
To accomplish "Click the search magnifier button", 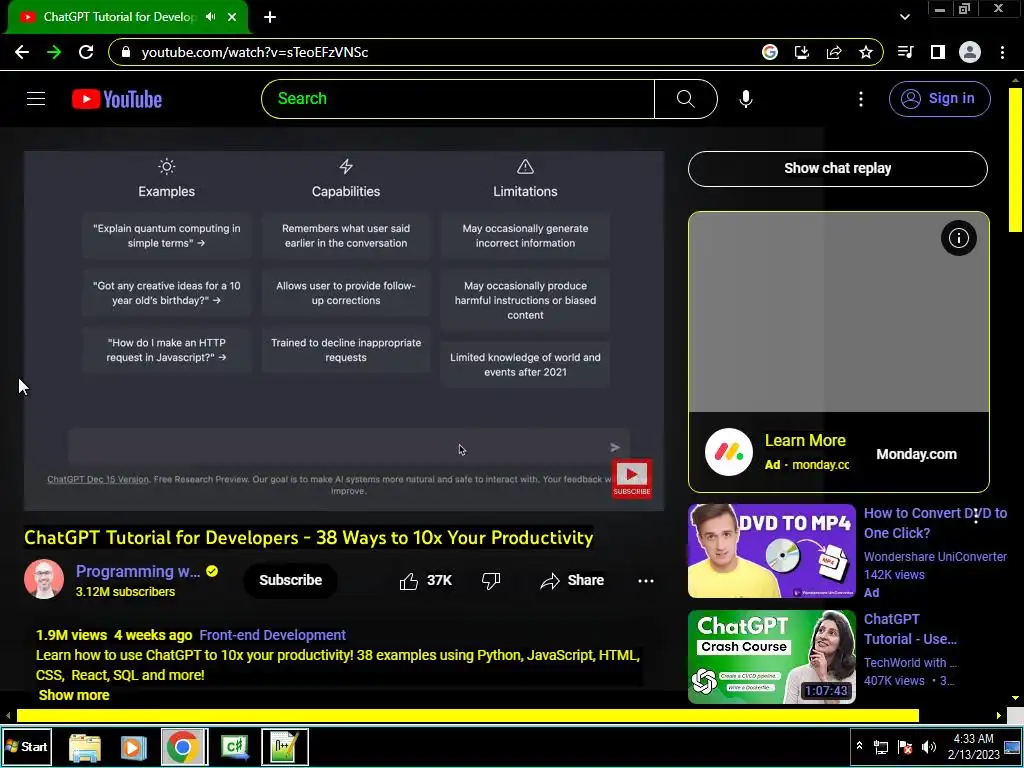I will (686, 99).
